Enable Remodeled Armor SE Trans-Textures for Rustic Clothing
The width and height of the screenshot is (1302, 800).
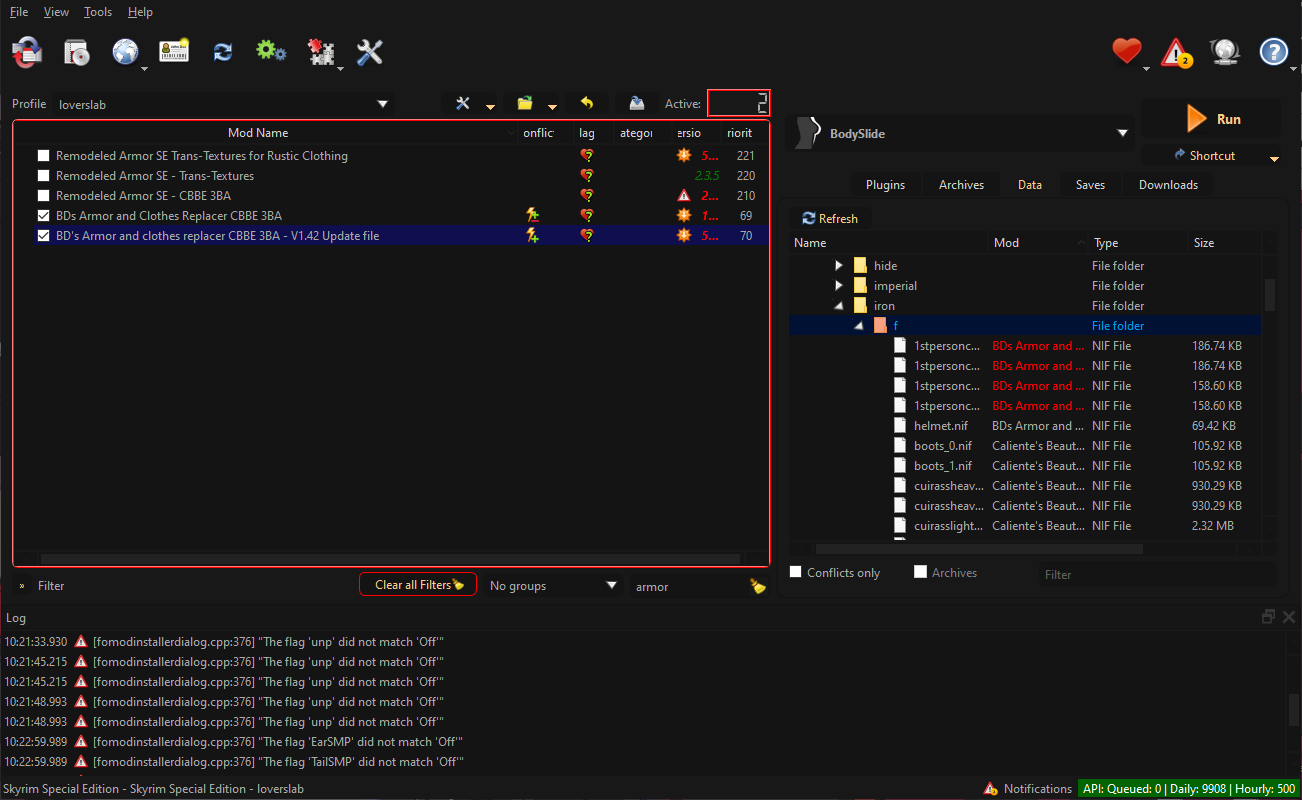click(x=43, y=156)
